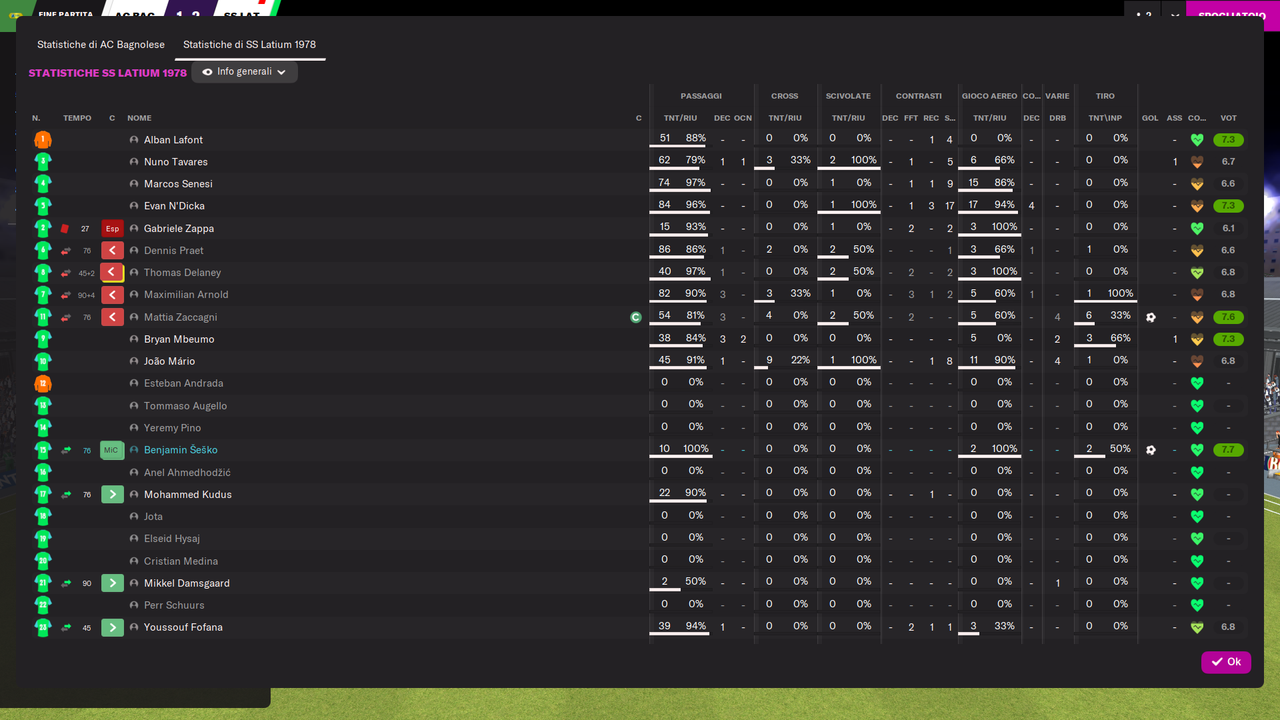
Task: Click the Nuno Tavares player name
Action: [x=176, y=162]
